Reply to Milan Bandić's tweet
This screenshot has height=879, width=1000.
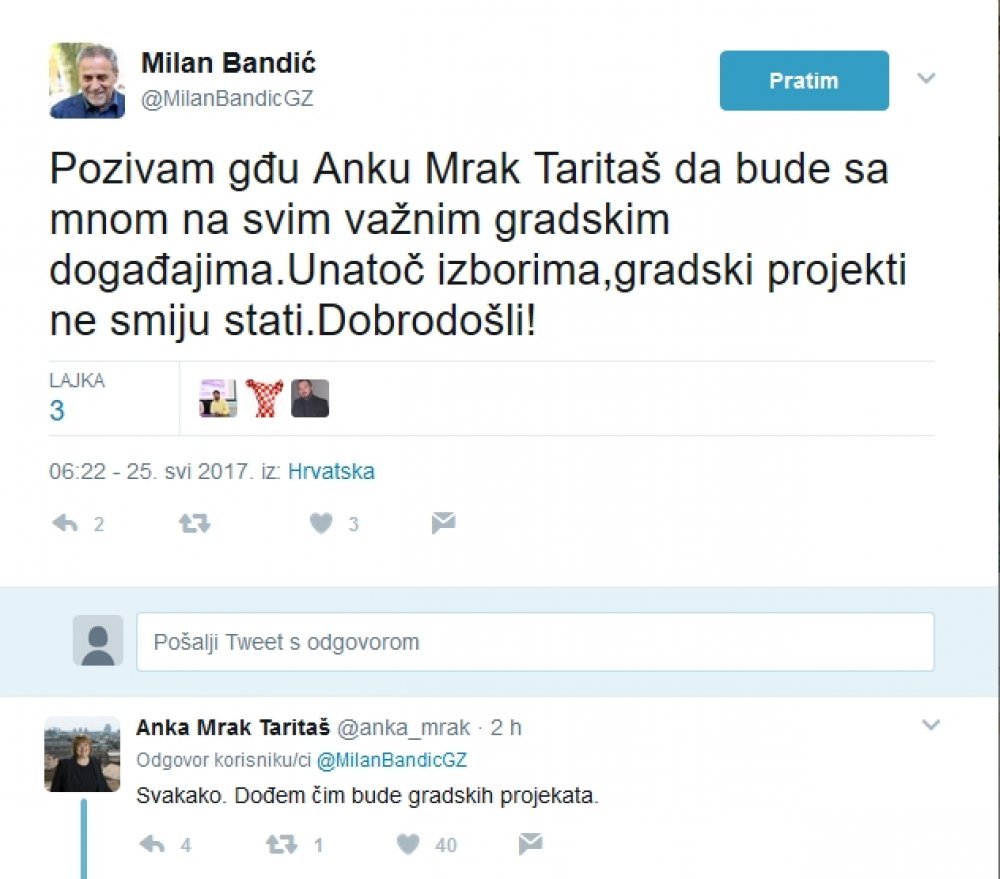tap(65, 524)
